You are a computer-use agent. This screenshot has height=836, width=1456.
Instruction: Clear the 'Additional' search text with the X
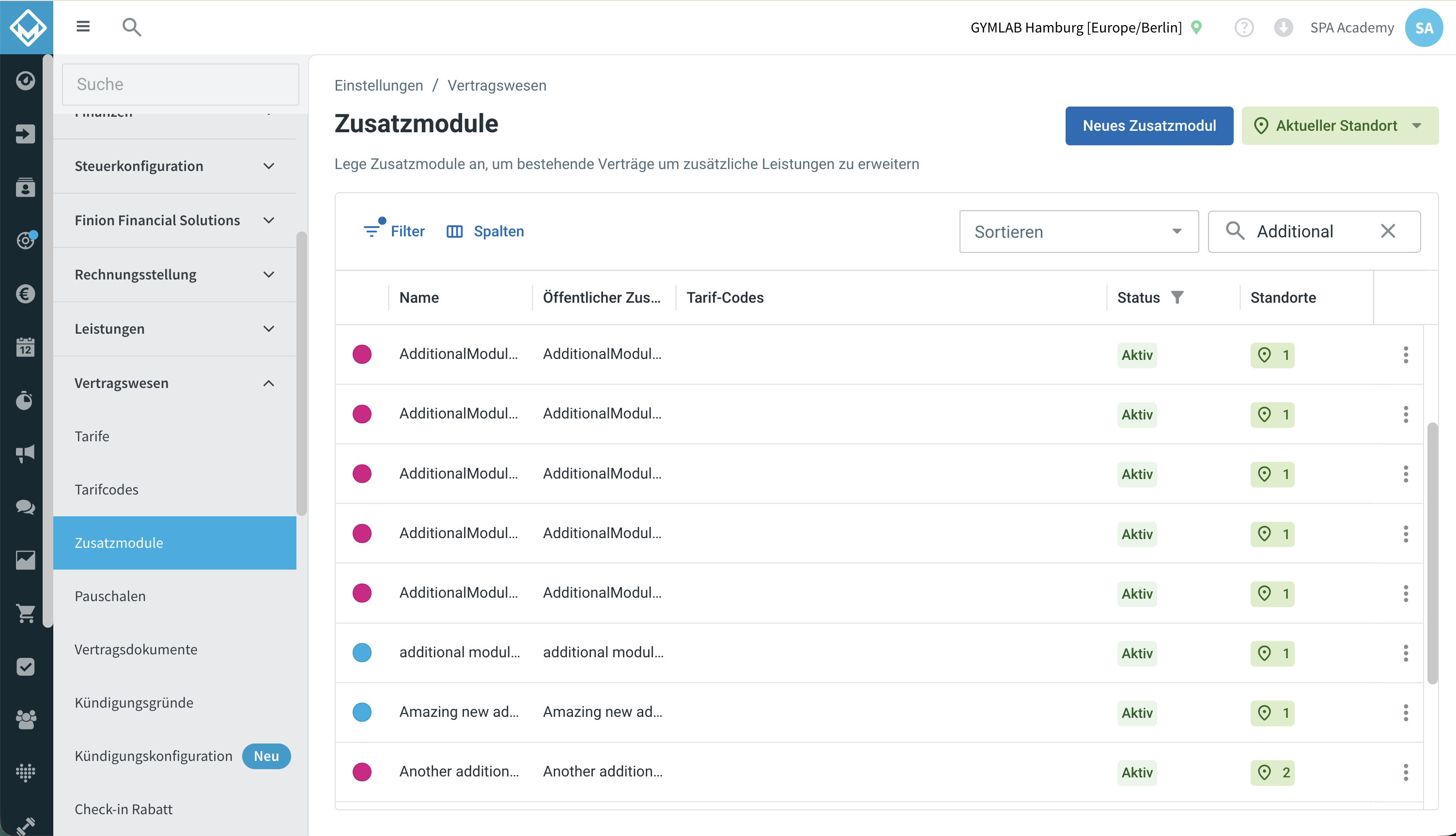point(1388,231)
